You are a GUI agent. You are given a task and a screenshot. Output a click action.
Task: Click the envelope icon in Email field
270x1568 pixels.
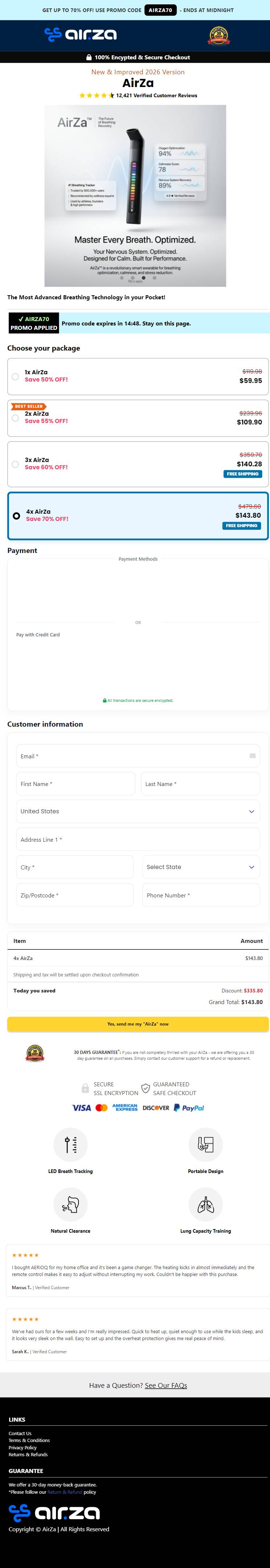click(252, 755)
